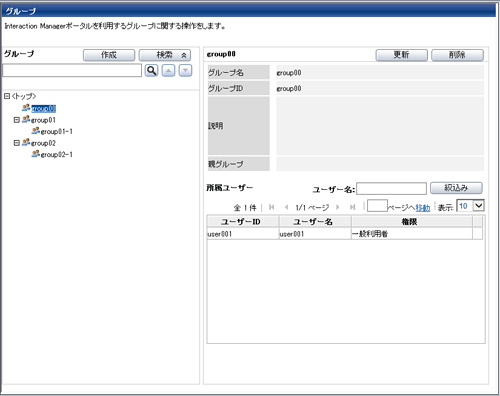500x396 pixels.
Task: Focus the group search text field
Action: click(x=72, y=70)
